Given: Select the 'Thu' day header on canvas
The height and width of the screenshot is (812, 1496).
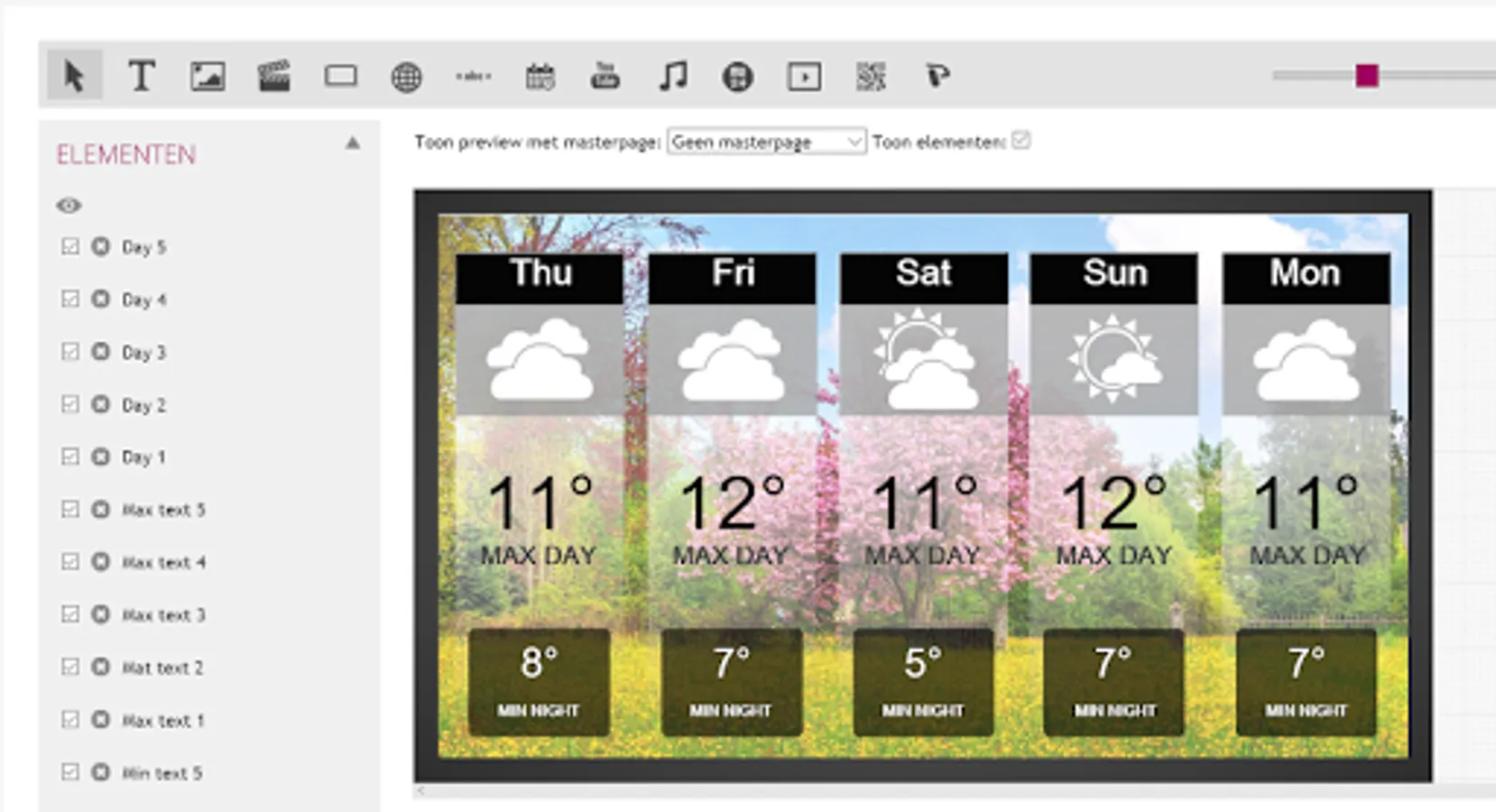Looking at the screenshot, I should (540, 278).
